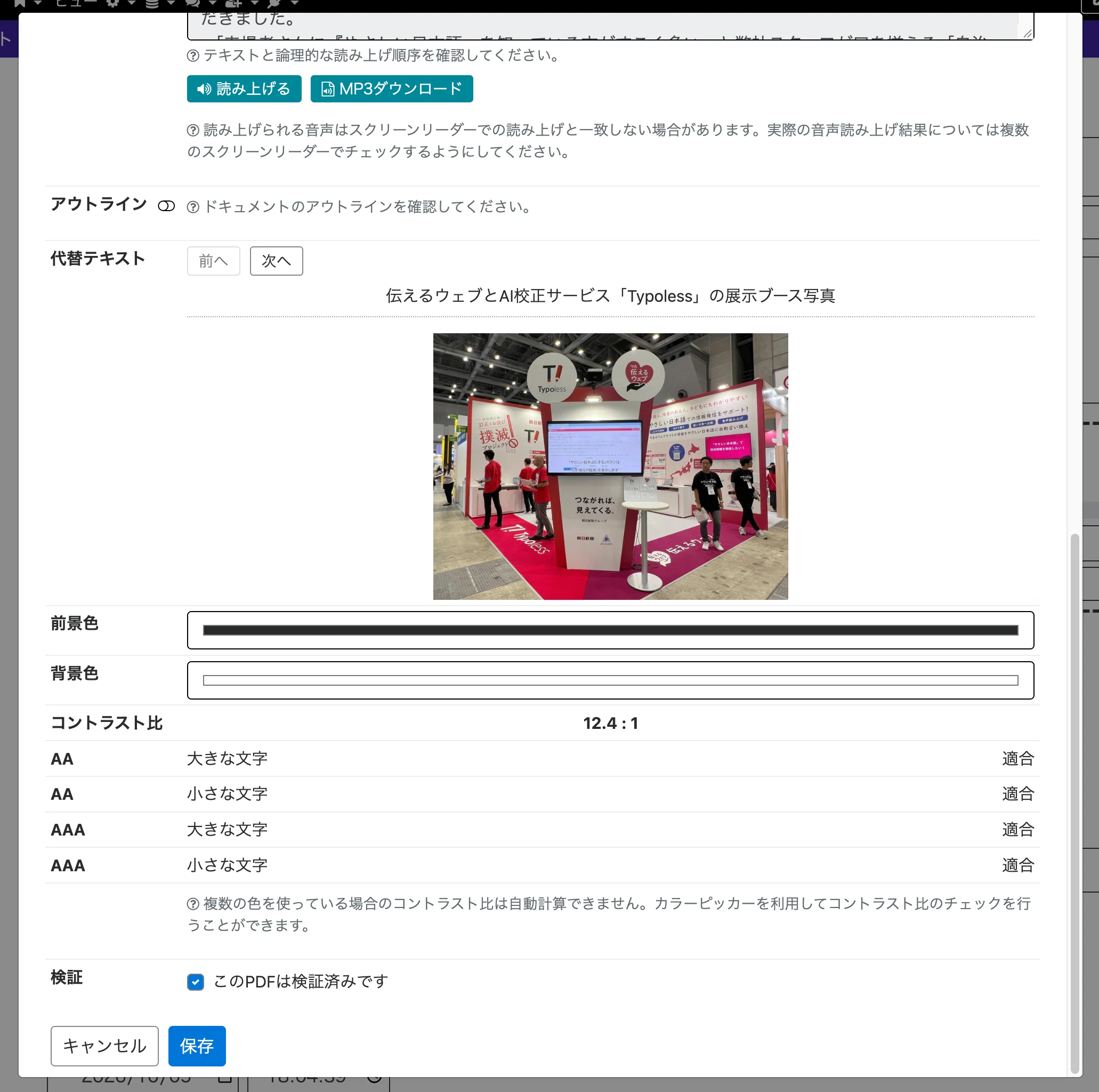Screen dimensions: 1099x1092
Task: Click the MP3ダウンロード button
Action: pyautogui.click(x=391, y=89)
